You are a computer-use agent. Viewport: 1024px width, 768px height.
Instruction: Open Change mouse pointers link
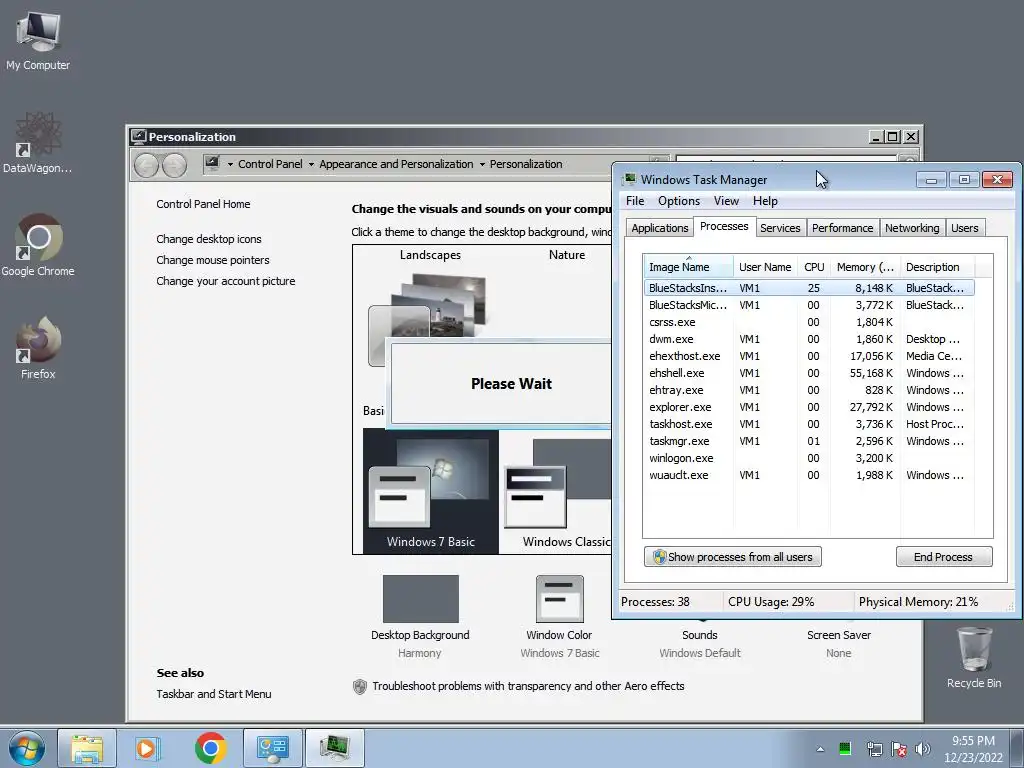click(212, 260)
